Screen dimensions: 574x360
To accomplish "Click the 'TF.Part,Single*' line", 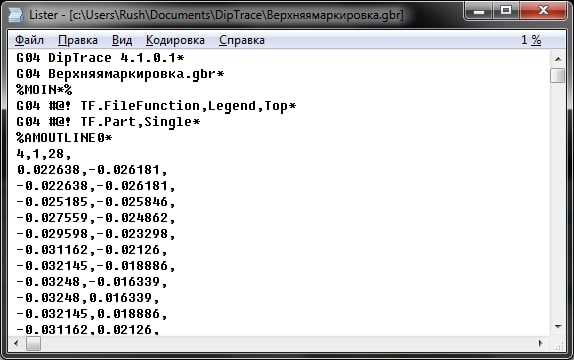I will (108, 122).
